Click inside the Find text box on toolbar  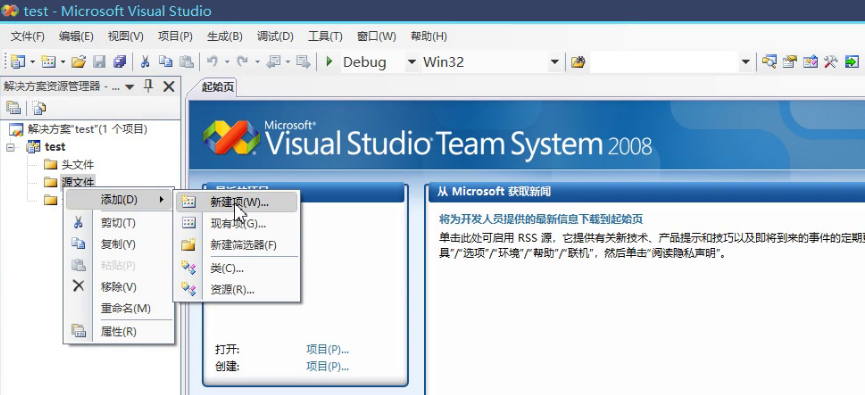click(x=664, y=62)
